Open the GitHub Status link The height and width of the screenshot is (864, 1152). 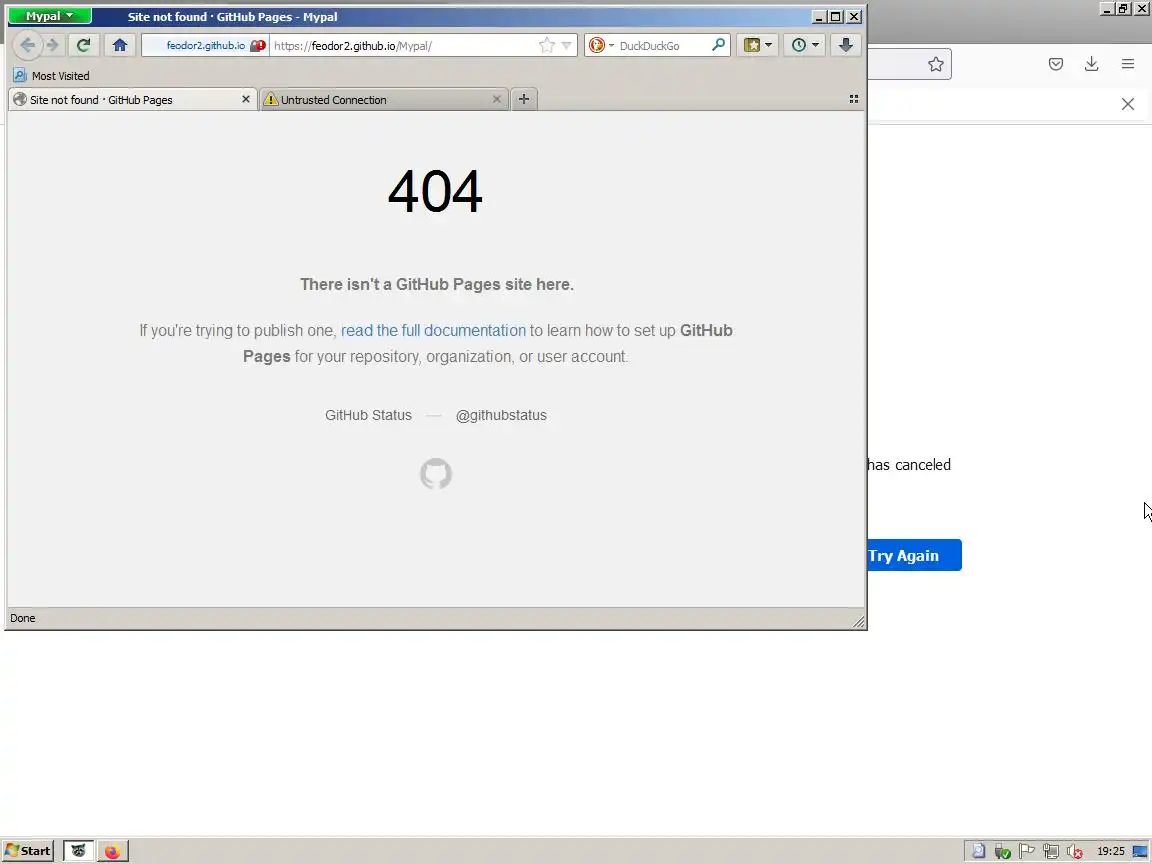click(368, 415)
